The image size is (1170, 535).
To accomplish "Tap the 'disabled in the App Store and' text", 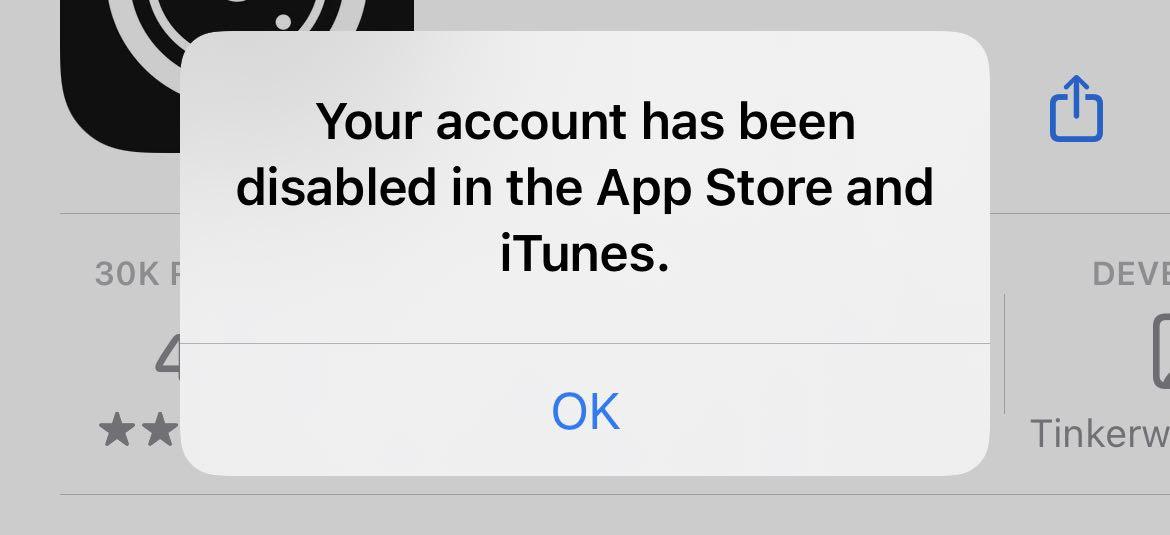I will pyautogui.click(x=585, y=187).
